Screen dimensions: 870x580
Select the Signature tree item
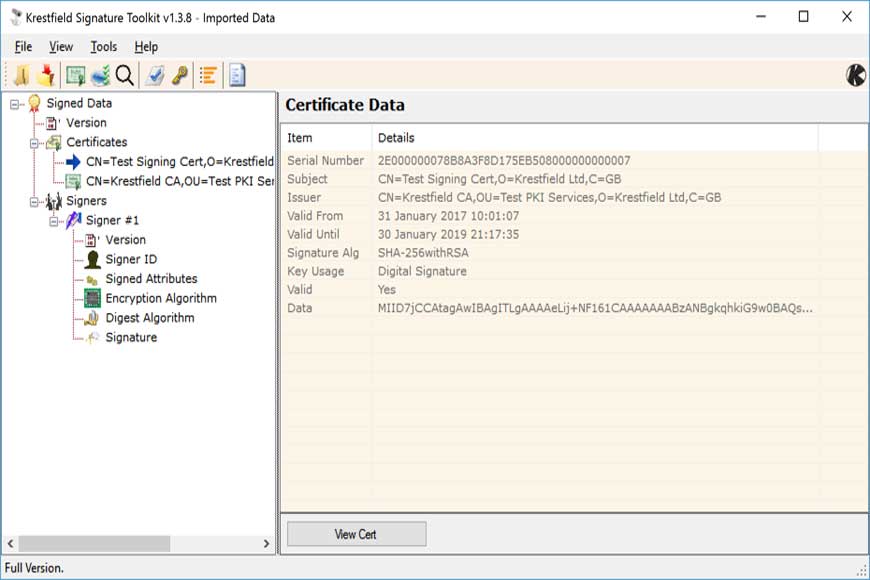[131, 337]
